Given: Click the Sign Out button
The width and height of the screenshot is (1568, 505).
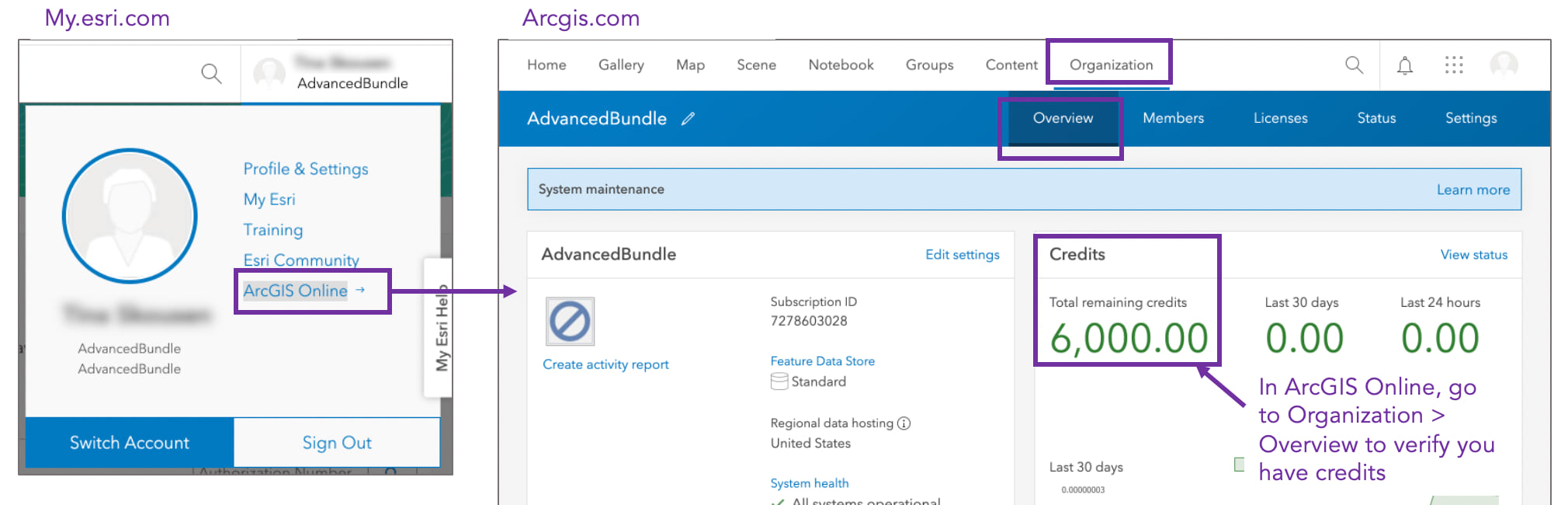Looking at the screenshot, I should 337,443.
